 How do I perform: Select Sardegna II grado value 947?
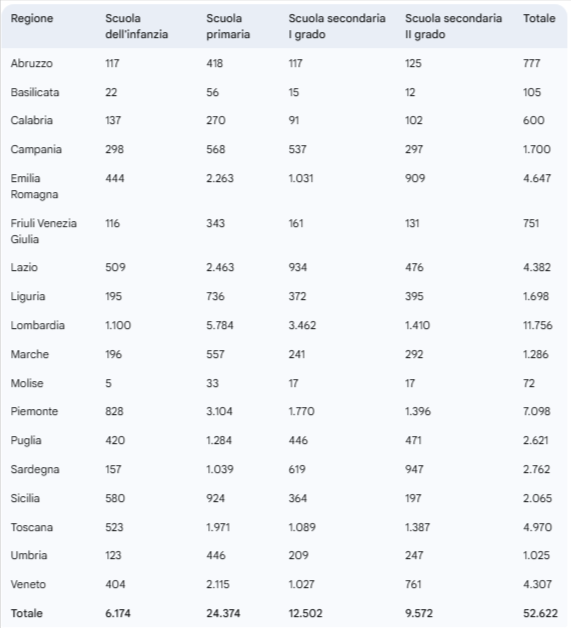414,469
